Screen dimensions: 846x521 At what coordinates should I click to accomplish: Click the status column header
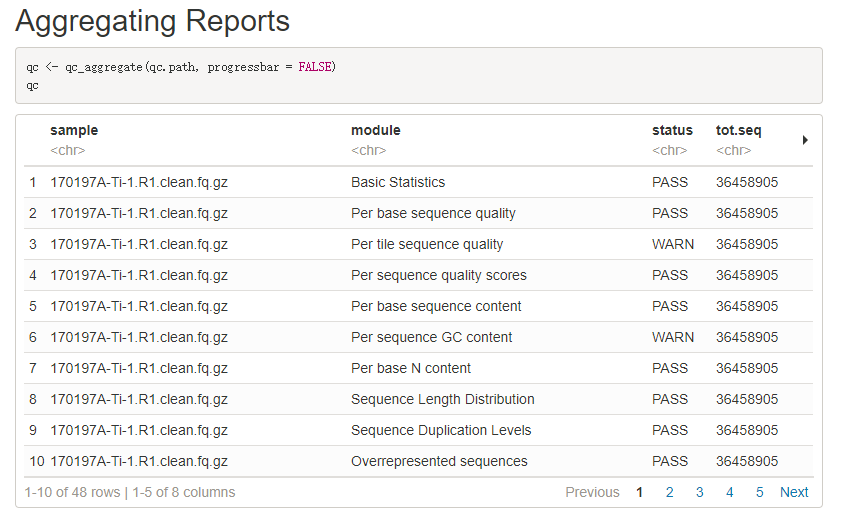click(672, 130)
